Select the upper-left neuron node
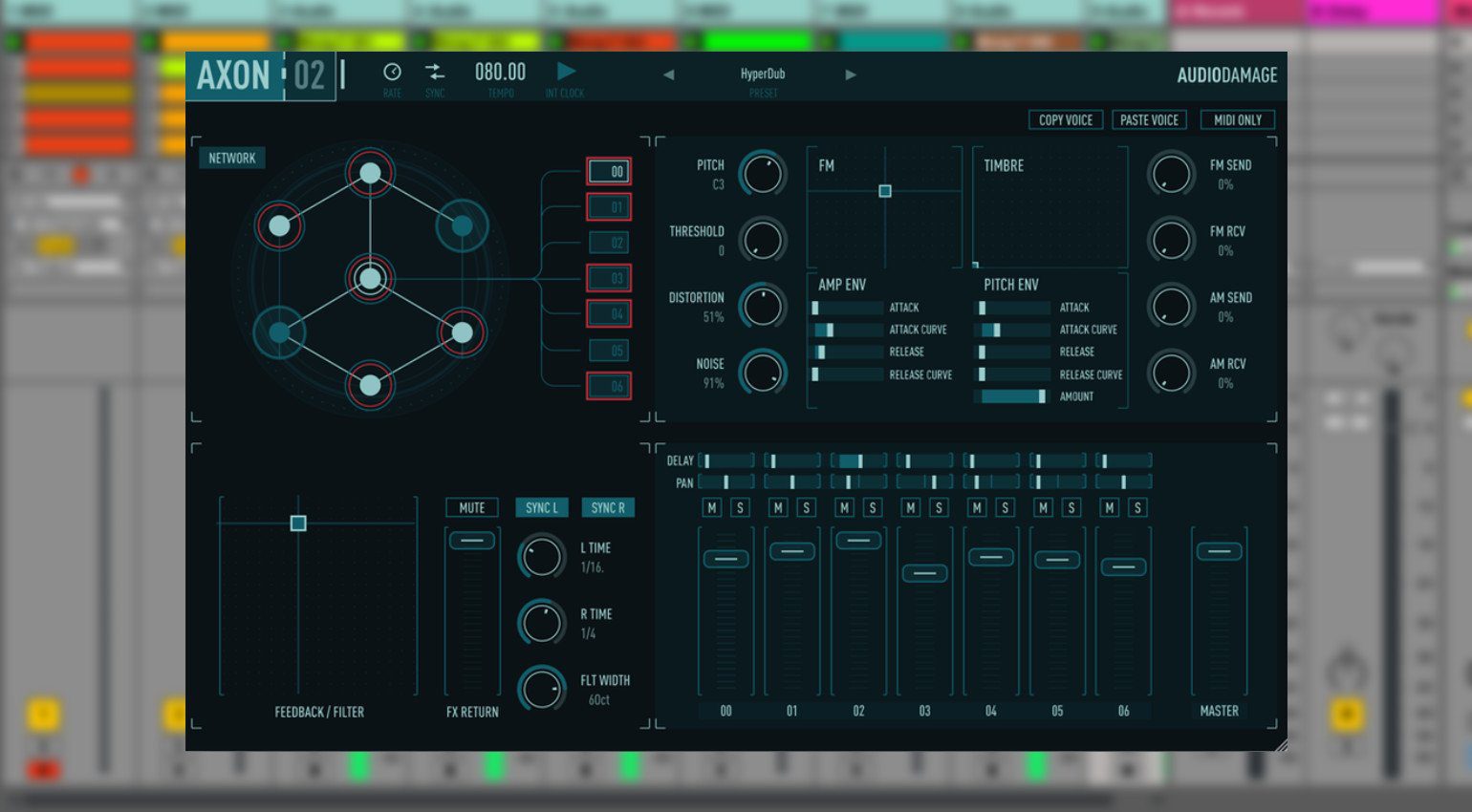1472x812 pixels. tap(279, 225)
